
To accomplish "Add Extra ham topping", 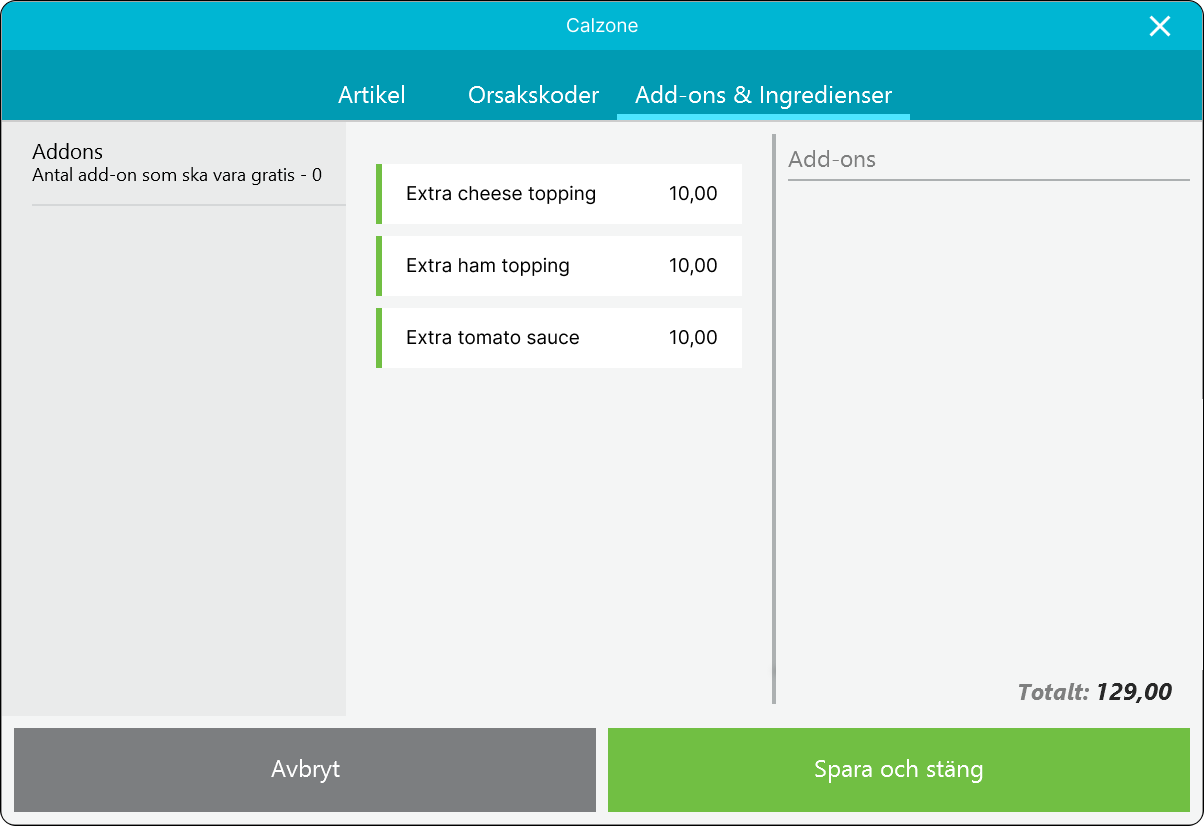I will click(488, 266).
